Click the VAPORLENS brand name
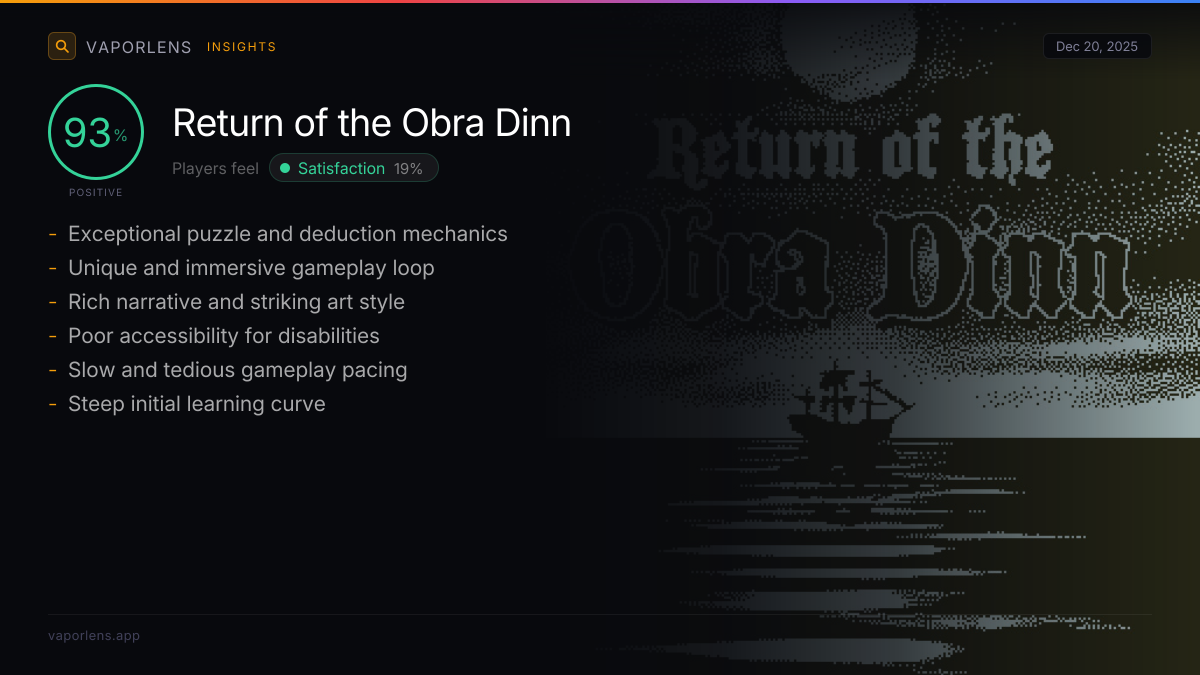Screen dimensions: 1200x675 pos(139,47)
